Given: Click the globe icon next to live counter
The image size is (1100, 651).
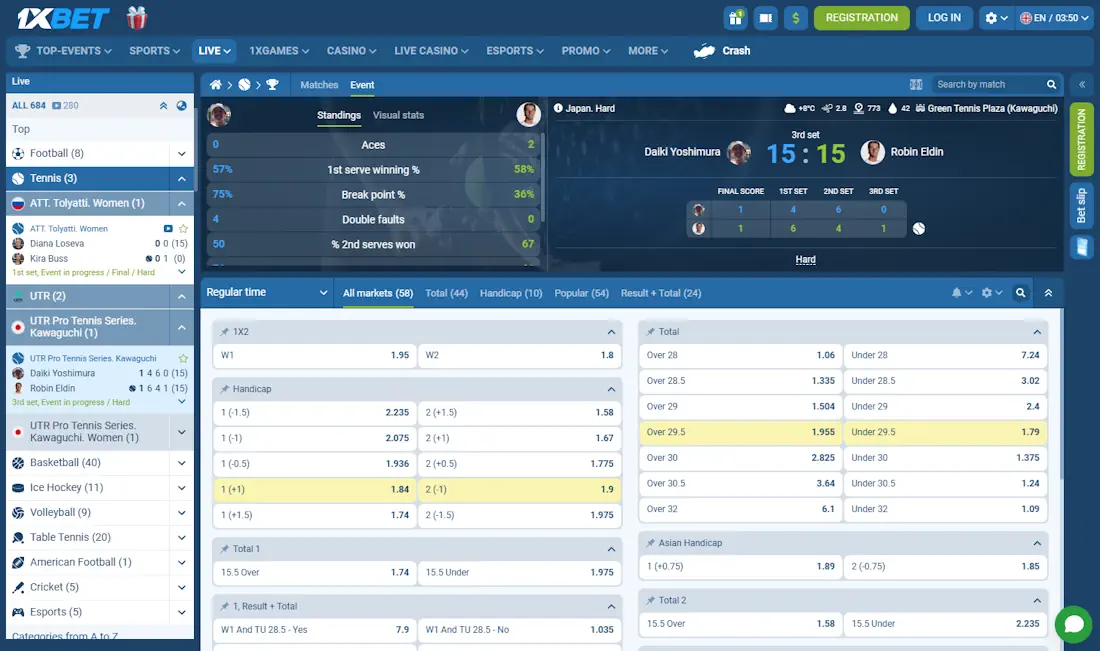Looking at the screenshot, I should click(183, 105).
